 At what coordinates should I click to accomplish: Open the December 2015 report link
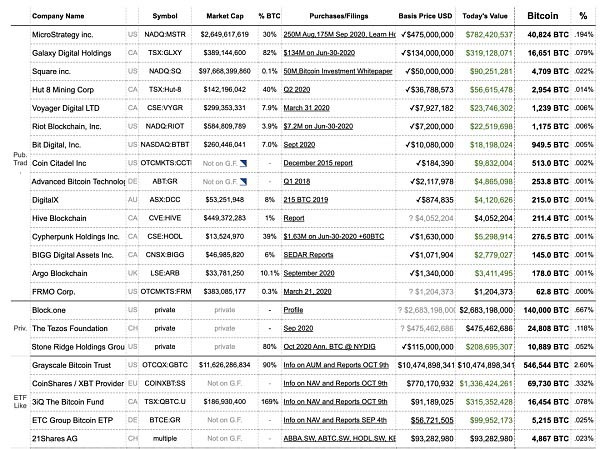point(318,163)
